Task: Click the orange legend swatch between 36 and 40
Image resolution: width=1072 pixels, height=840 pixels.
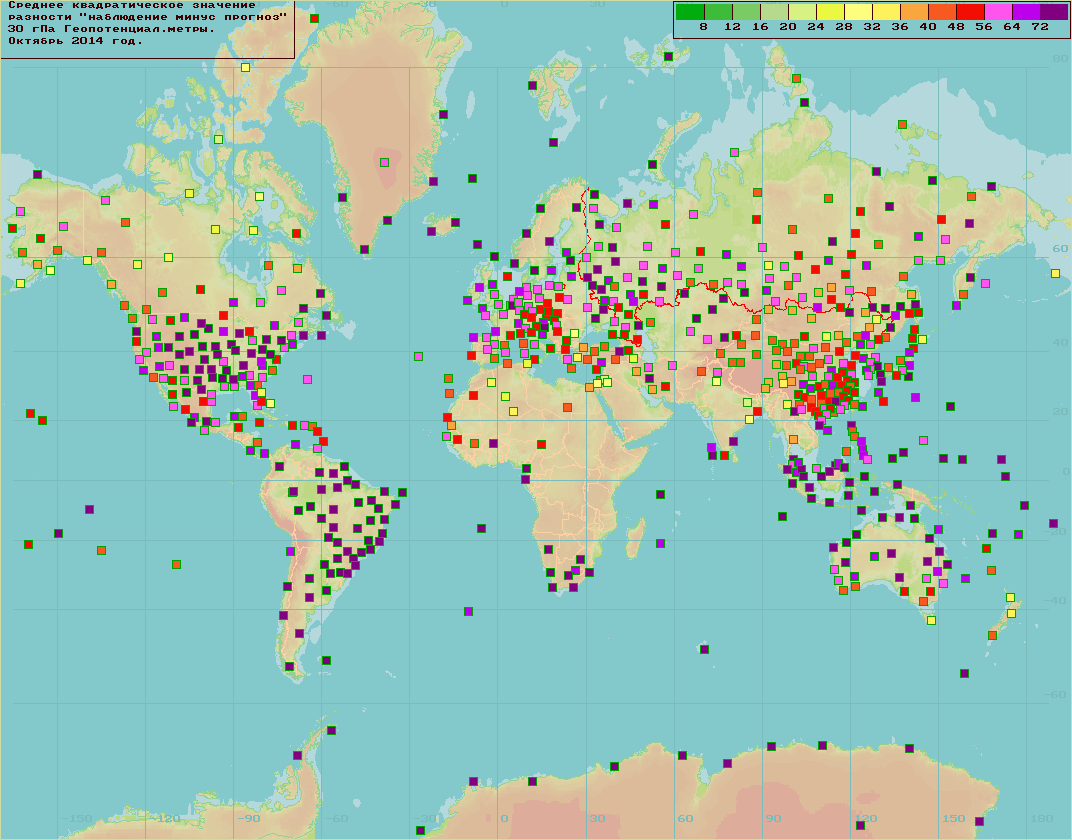Action: click(914, 11)
